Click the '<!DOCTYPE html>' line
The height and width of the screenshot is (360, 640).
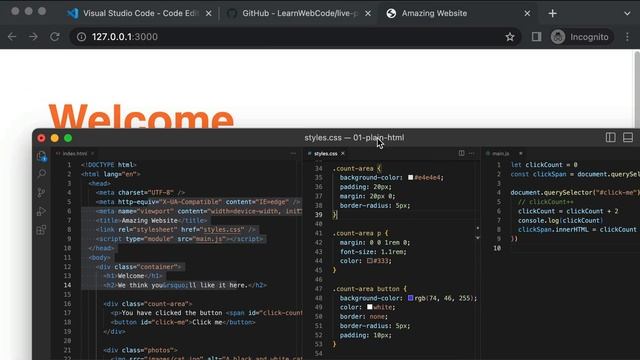click(x=109, y=165)
